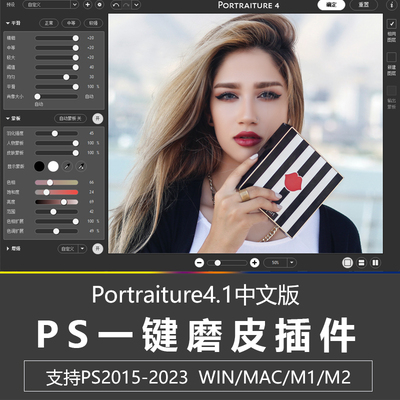Switch to horizontal split preview icon

click(x=362, y=263)
